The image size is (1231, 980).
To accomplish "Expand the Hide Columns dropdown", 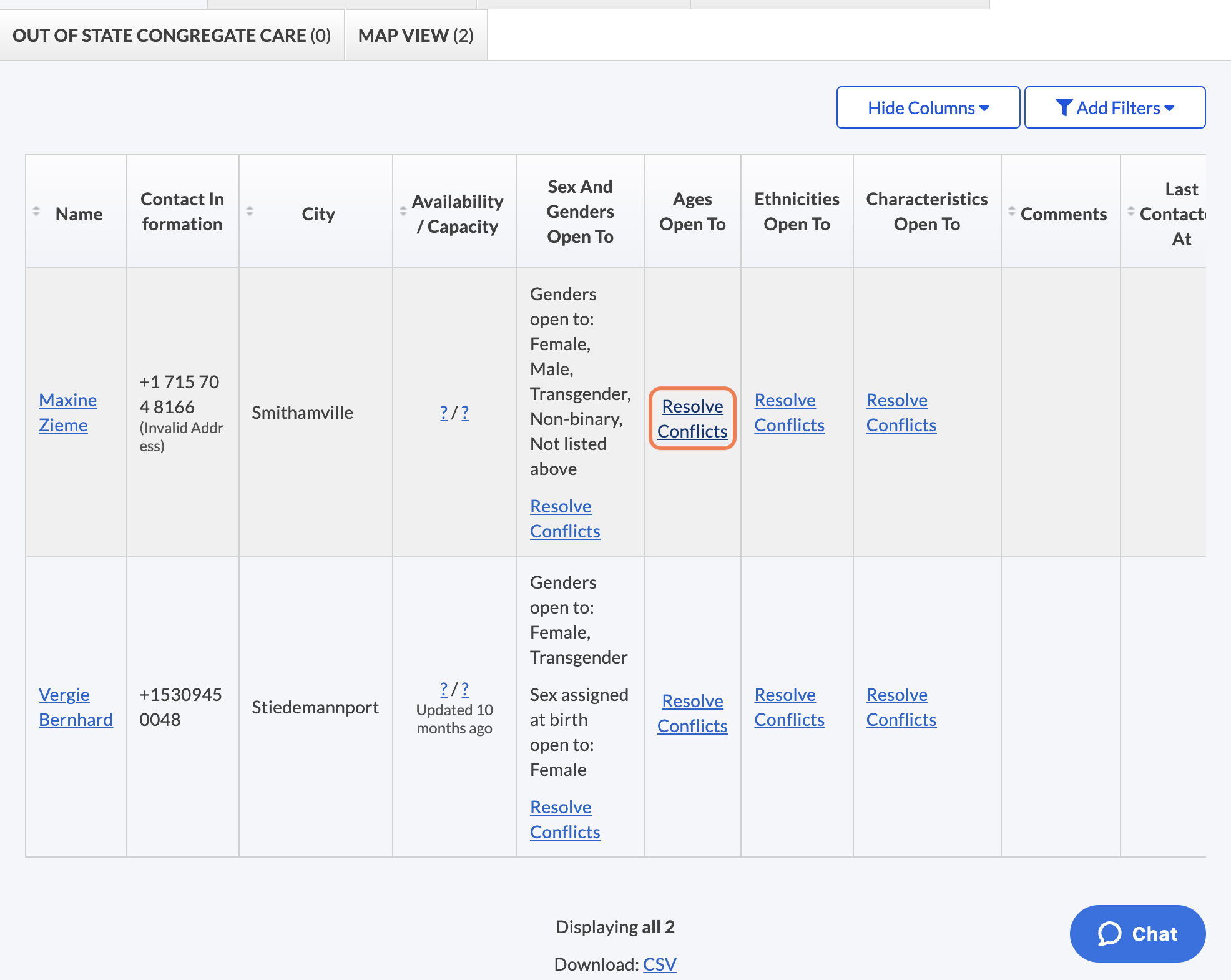I will click(928, 108).
